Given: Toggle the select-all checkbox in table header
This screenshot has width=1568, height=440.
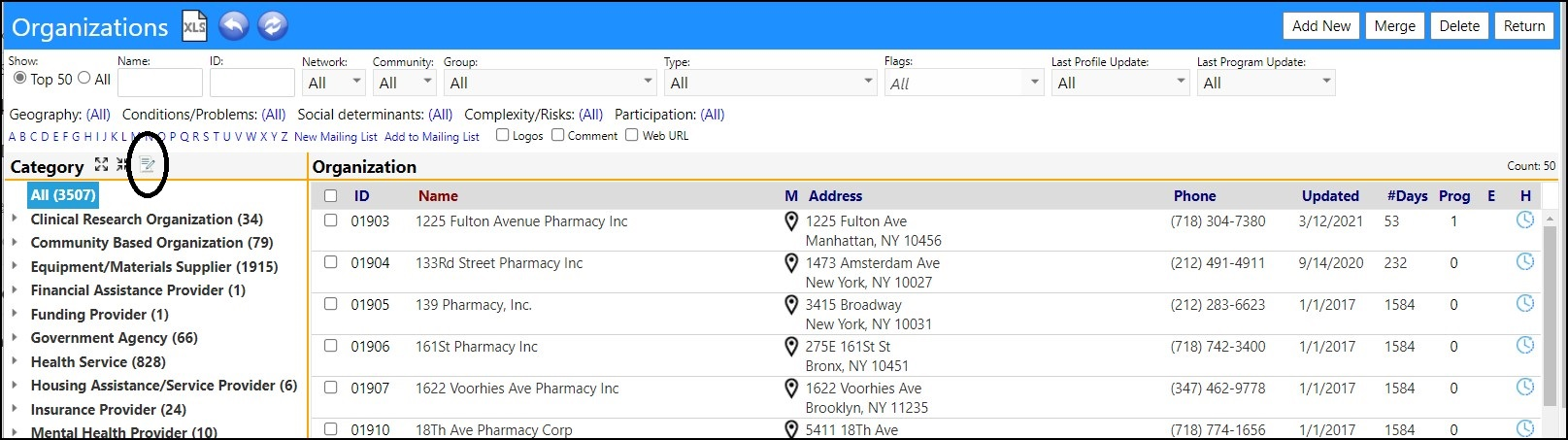Looking at the screenshot, I should [330, 196].
